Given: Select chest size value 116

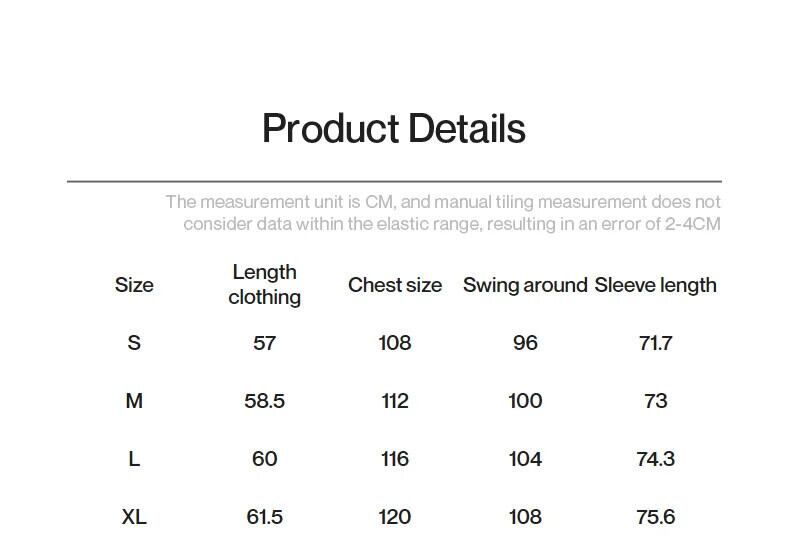Looking at the screenshot, I should (394, 459).
